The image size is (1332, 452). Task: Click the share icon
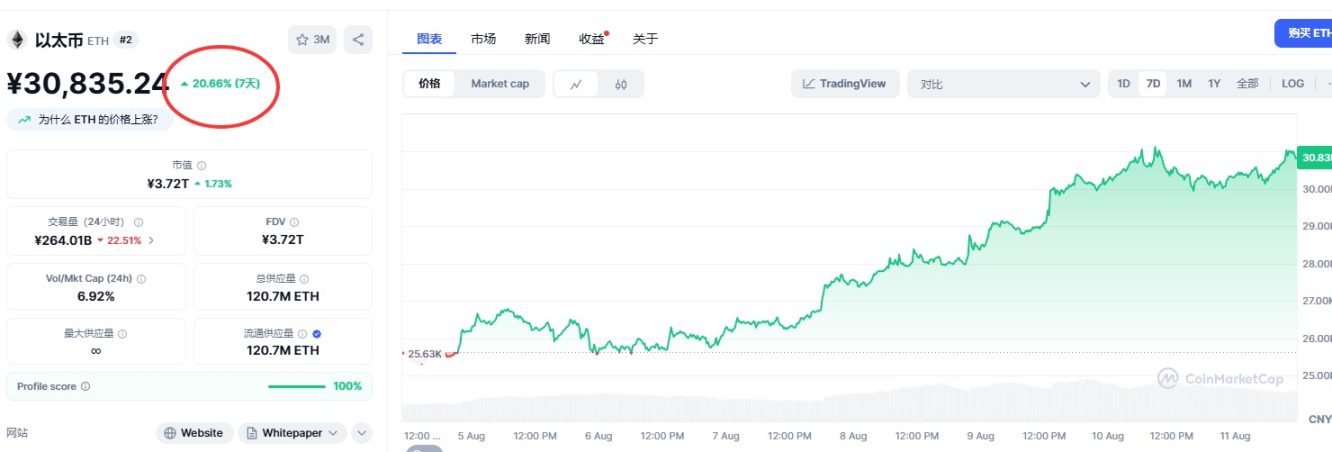(x=358, y=40)
